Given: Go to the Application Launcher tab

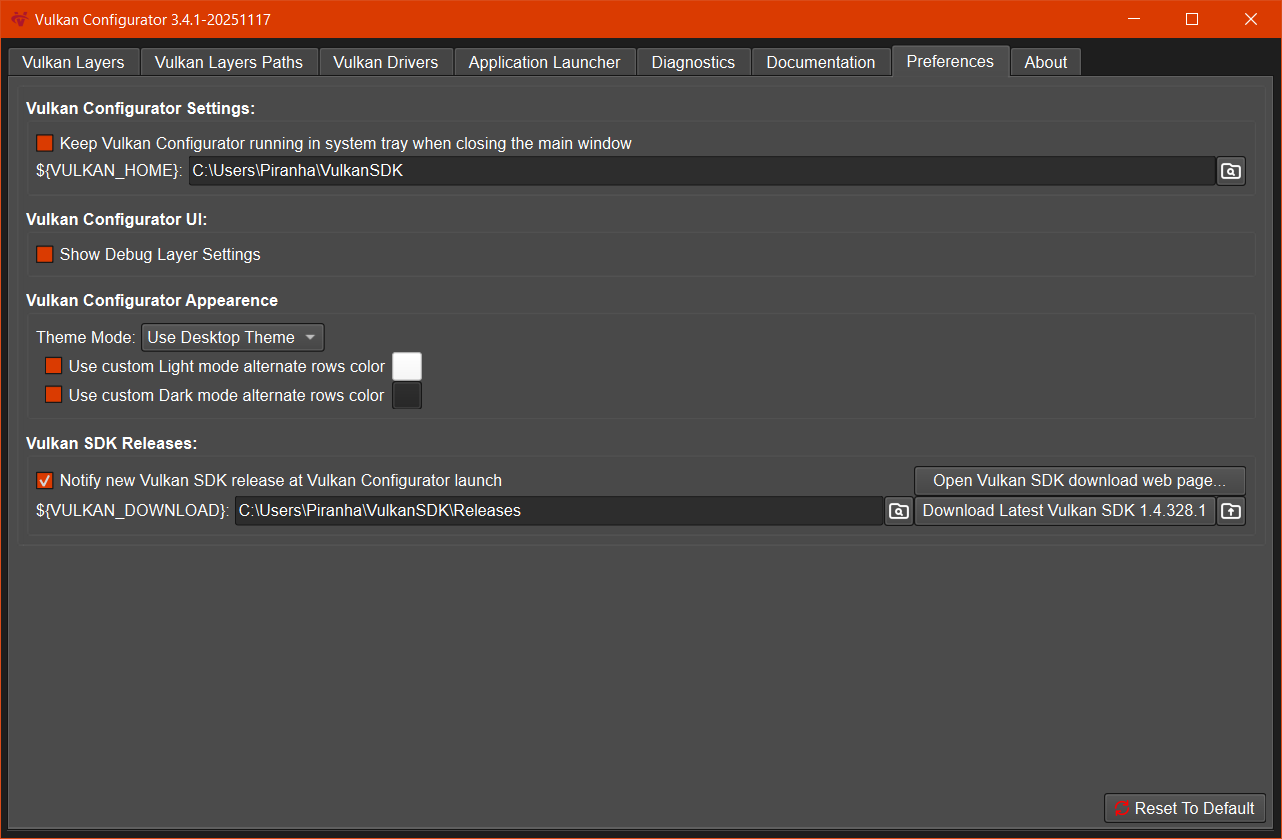Looking at the screenshot, I should click(544, 62).
